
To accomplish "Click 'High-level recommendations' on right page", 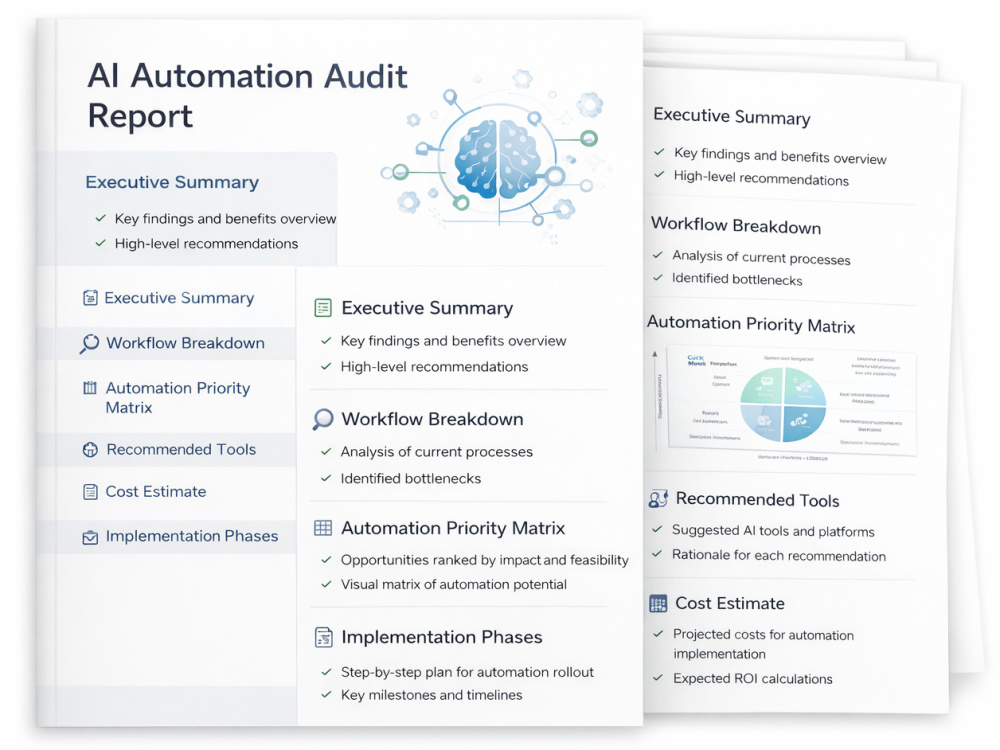I will pyautogui.click(x=761, y=178).
